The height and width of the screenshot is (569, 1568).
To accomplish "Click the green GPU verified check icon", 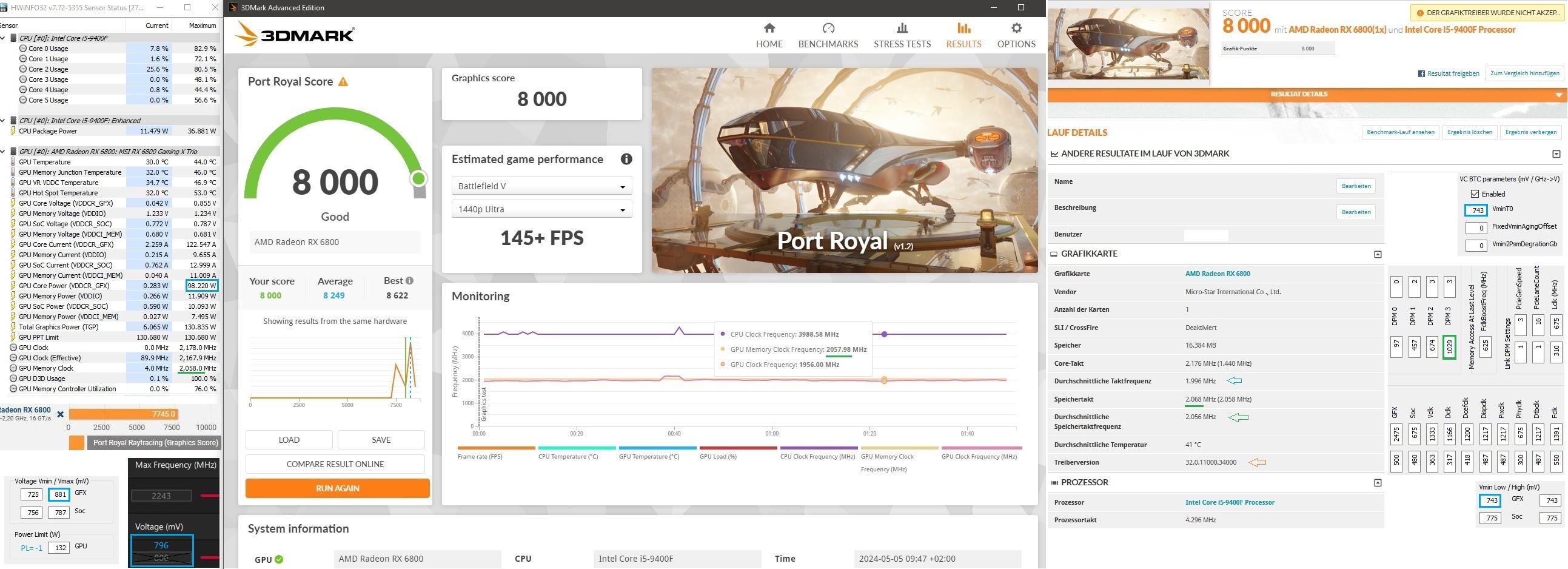I will pos(279,559).
